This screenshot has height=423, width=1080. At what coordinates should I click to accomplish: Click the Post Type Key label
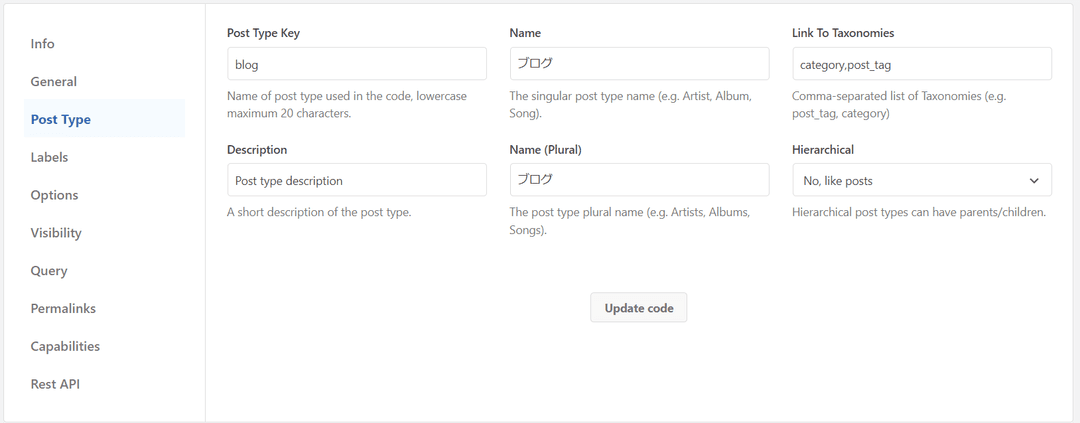point(263,33)
